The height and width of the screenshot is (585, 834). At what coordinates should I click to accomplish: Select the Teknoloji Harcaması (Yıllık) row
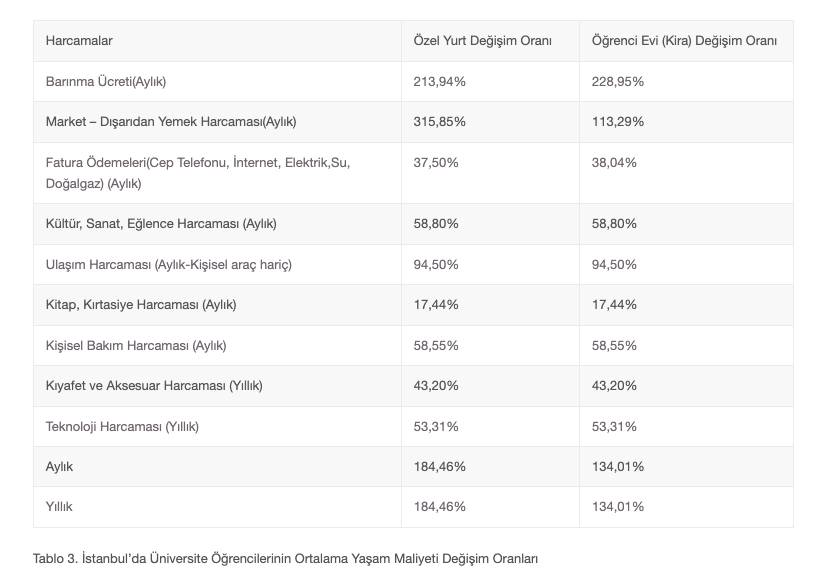pos(122,426)
